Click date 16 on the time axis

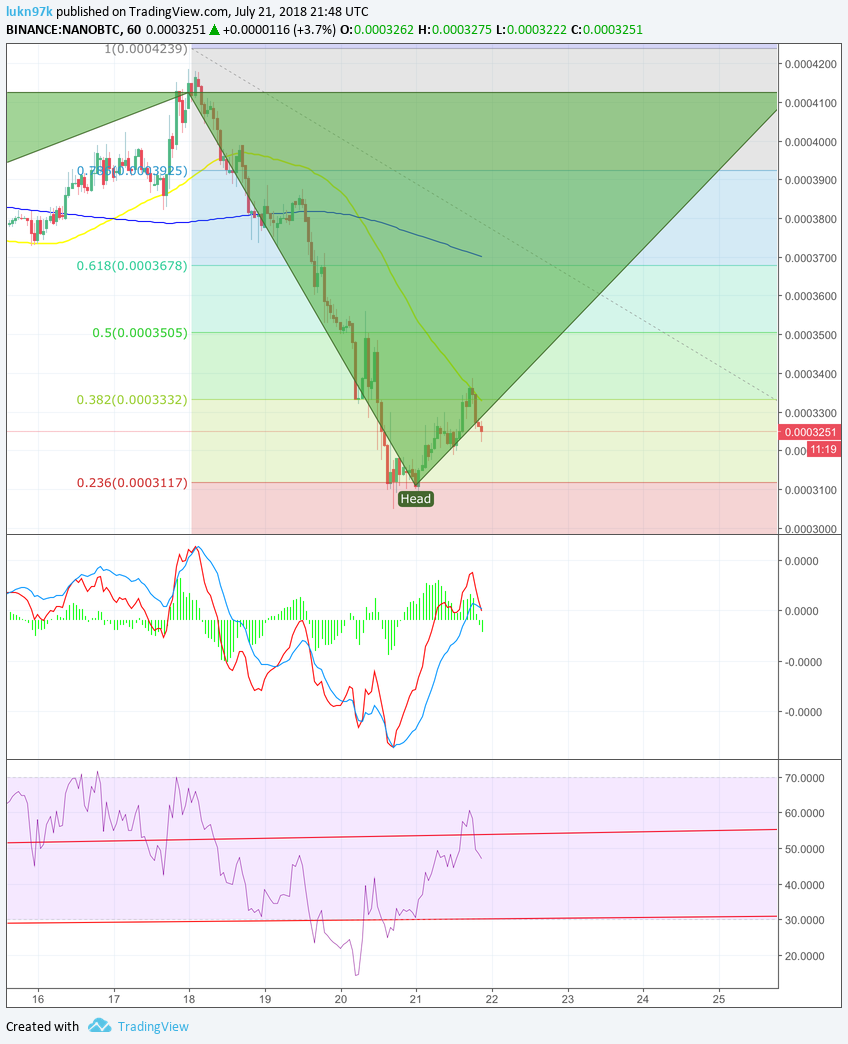pos(38,999)
